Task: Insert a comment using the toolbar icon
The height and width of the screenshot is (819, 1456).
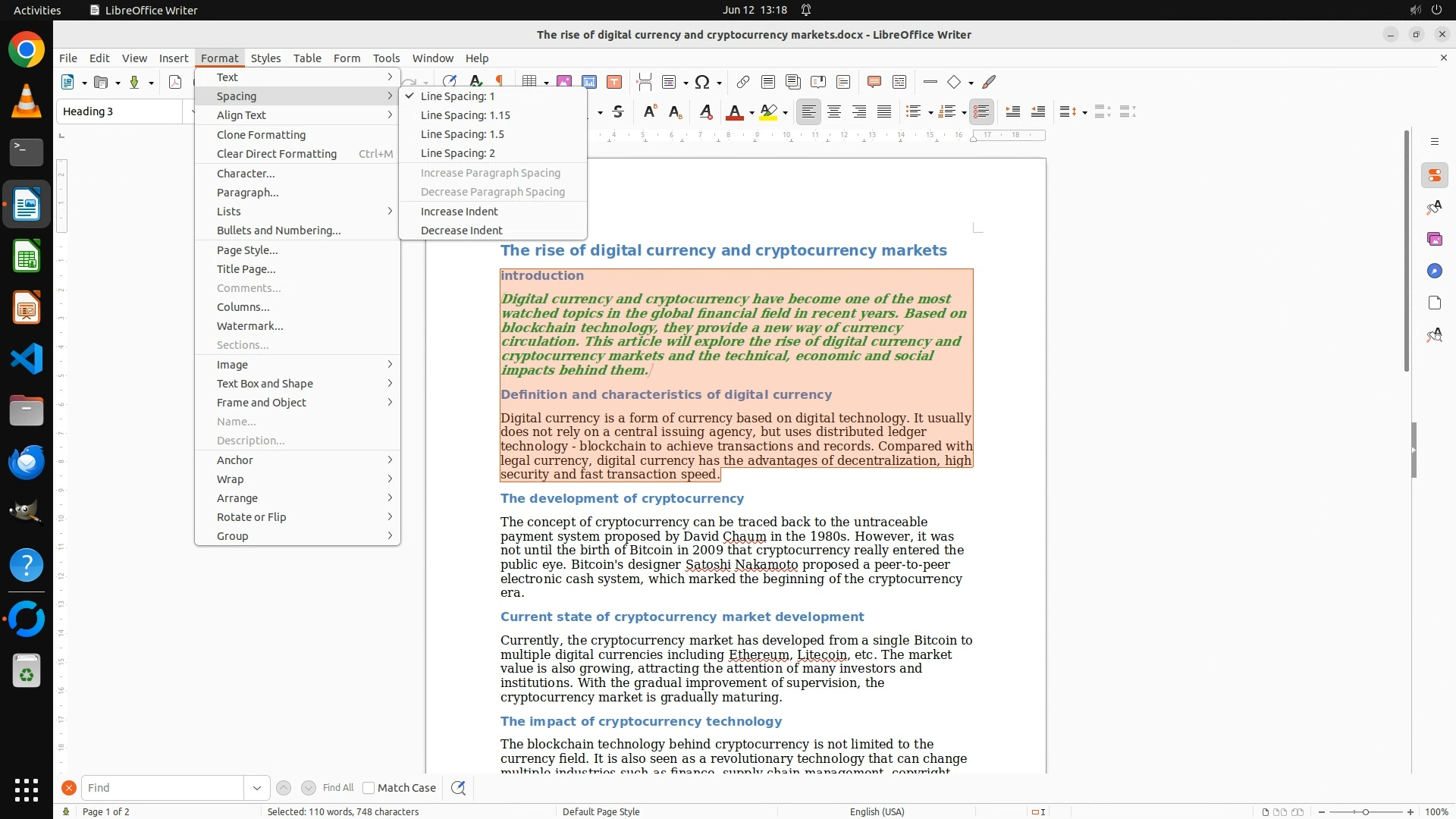Action: coord(874,82)
